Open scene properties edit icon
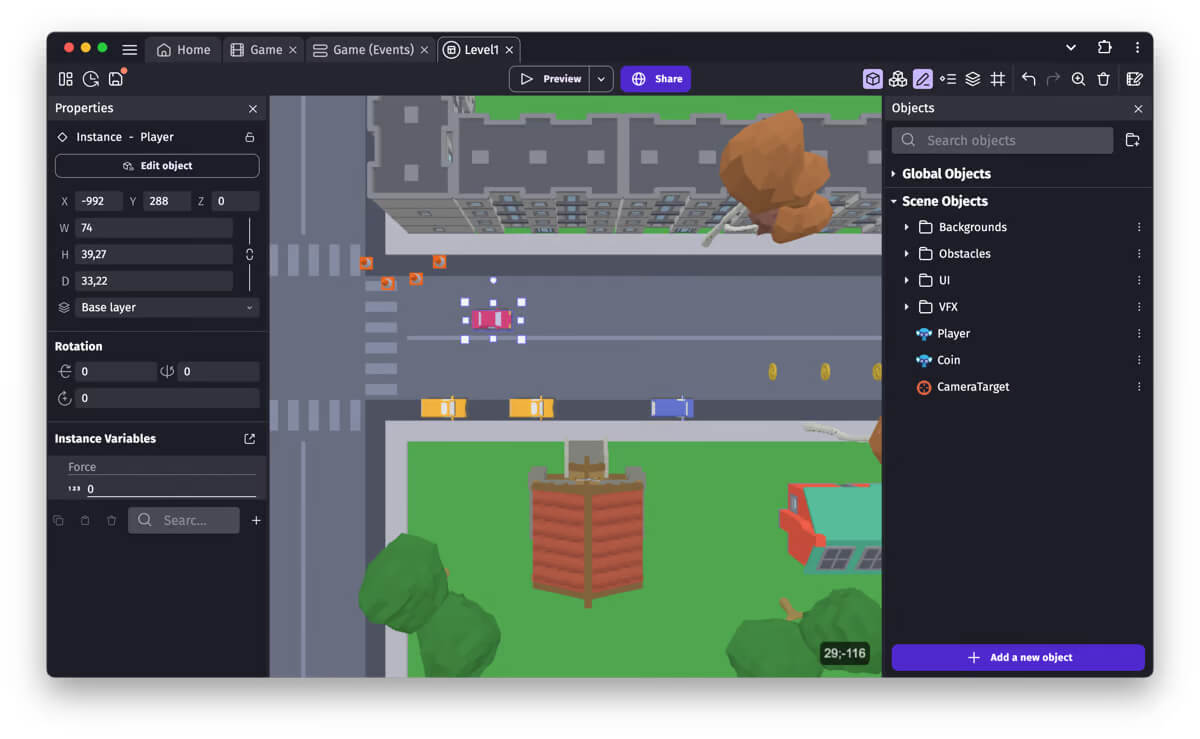Screen dimensions: 1200x739 pos(1135,79)
